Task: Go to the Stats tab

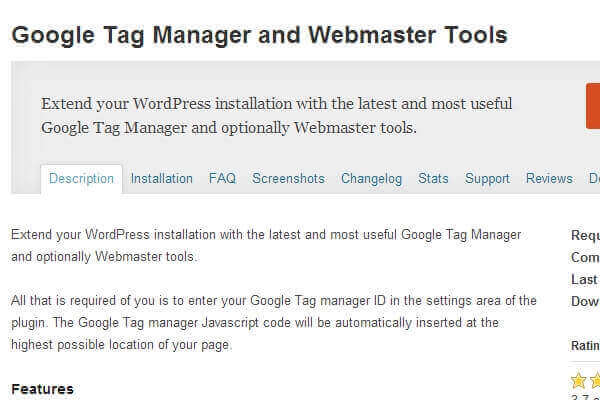Action: pos(433,179)
